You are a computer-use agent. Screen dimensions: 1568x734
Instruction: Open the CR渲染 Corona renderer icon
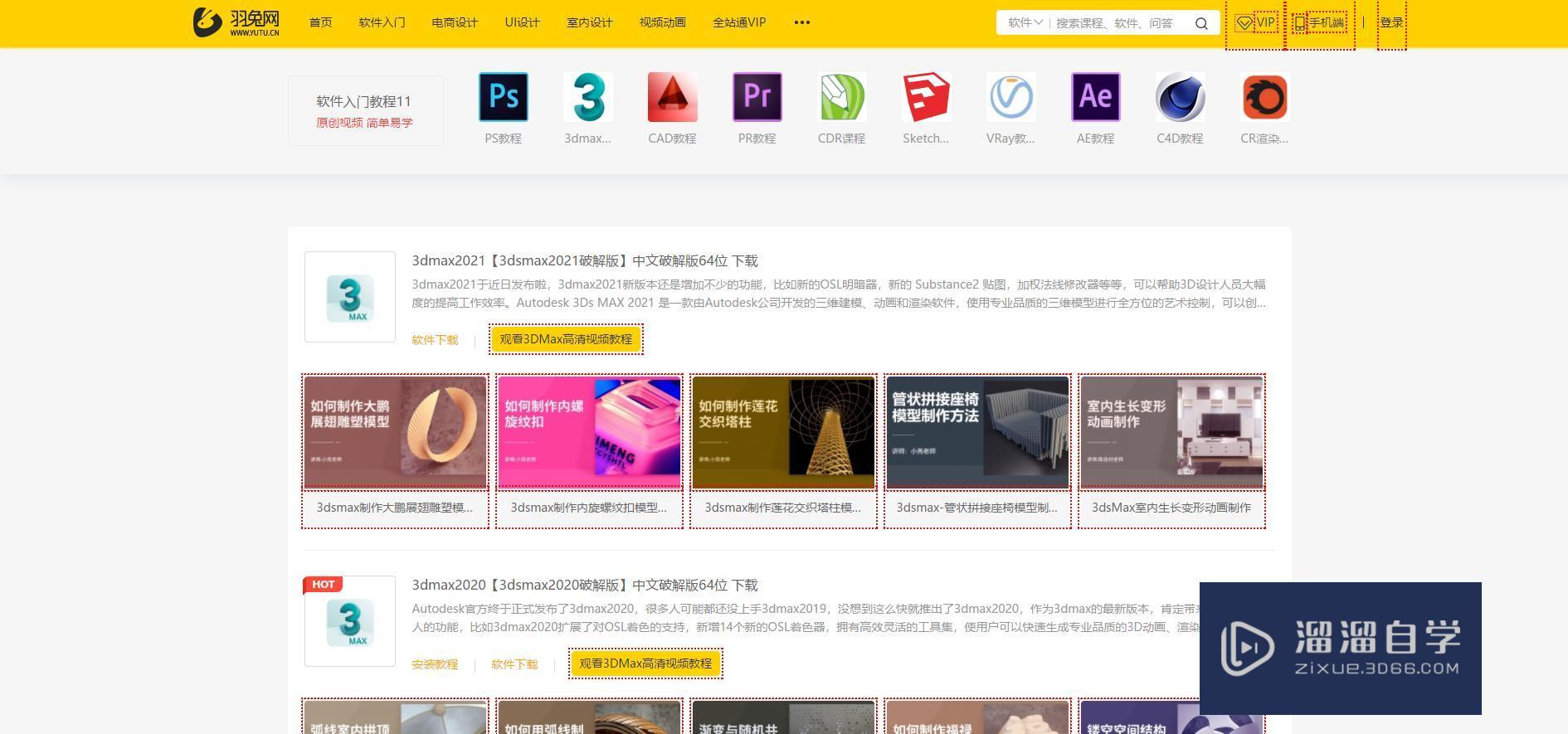[1264, 97]
